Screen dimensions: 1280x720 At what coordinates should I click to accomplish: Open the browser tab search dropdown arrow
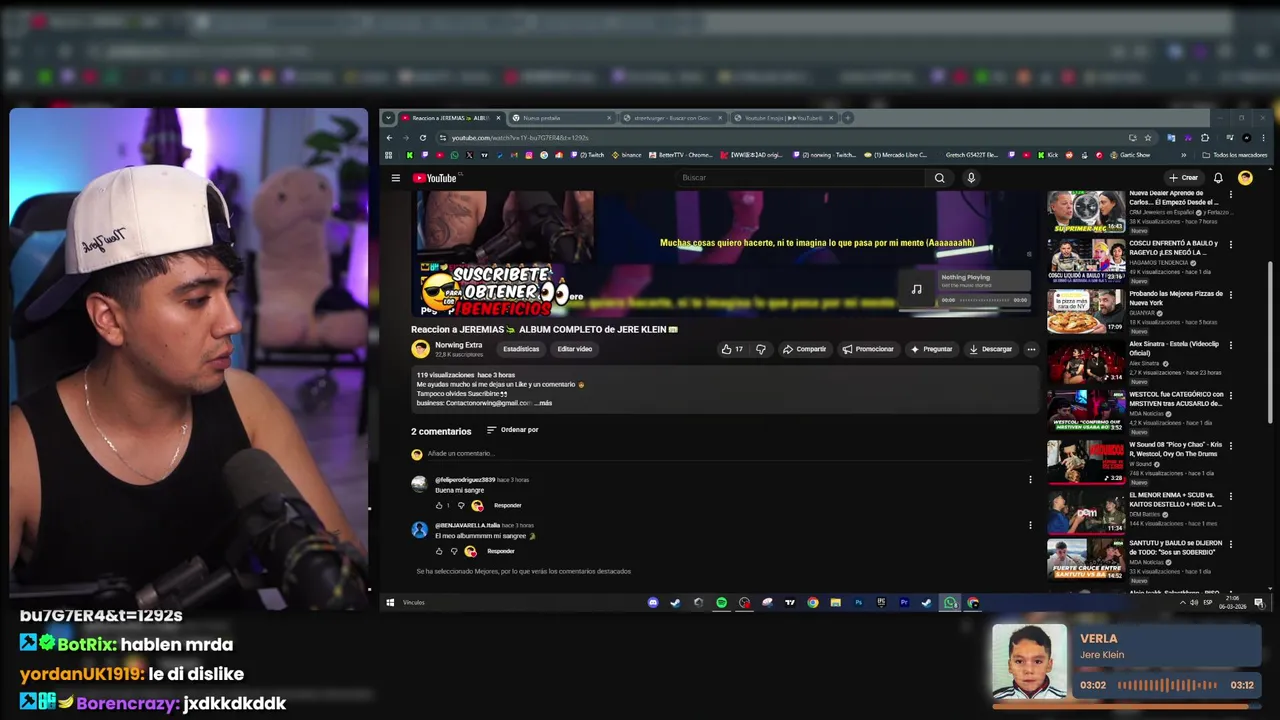click(388, 118)
